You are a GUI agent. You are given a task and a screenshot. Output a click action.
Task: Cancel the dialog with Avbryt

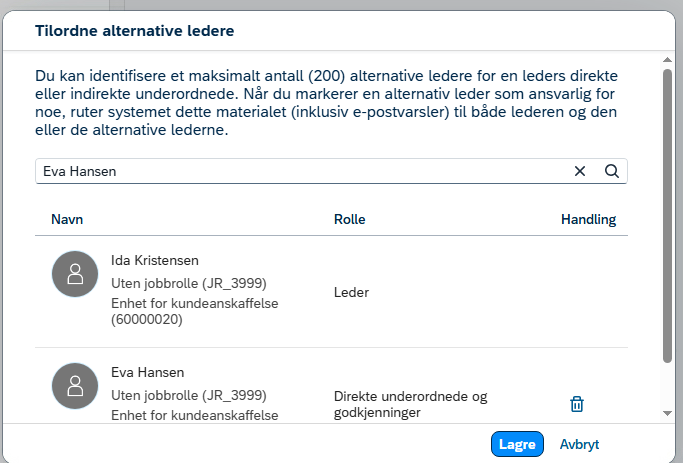(x=579, y=444)
